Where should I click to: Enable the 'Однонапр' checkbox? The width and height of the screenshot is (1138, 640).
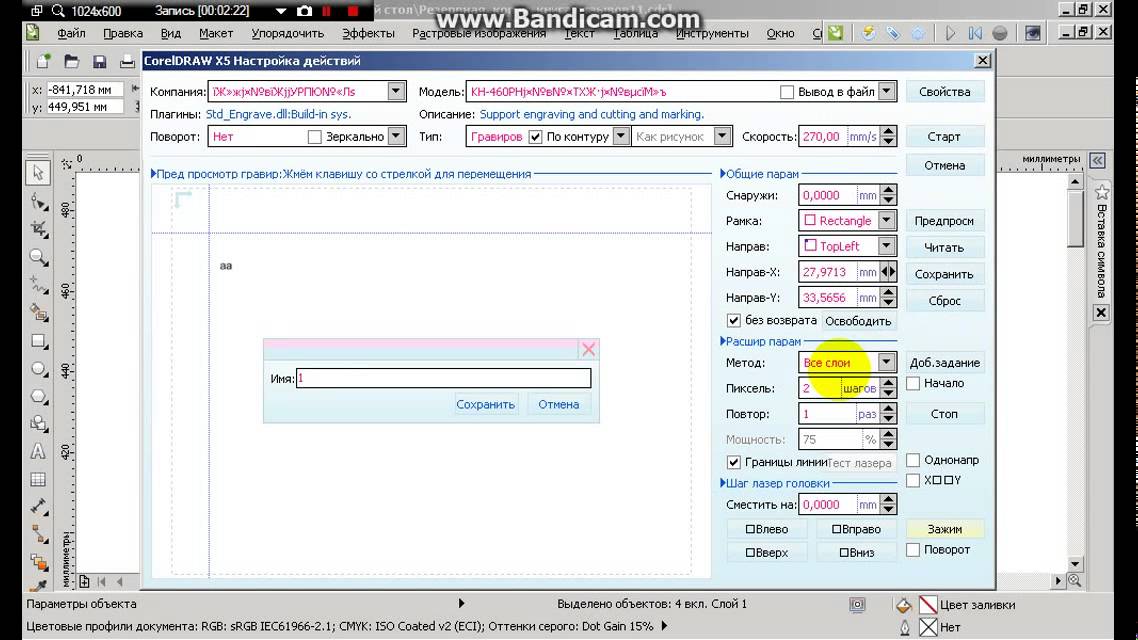tap(913, 460)
